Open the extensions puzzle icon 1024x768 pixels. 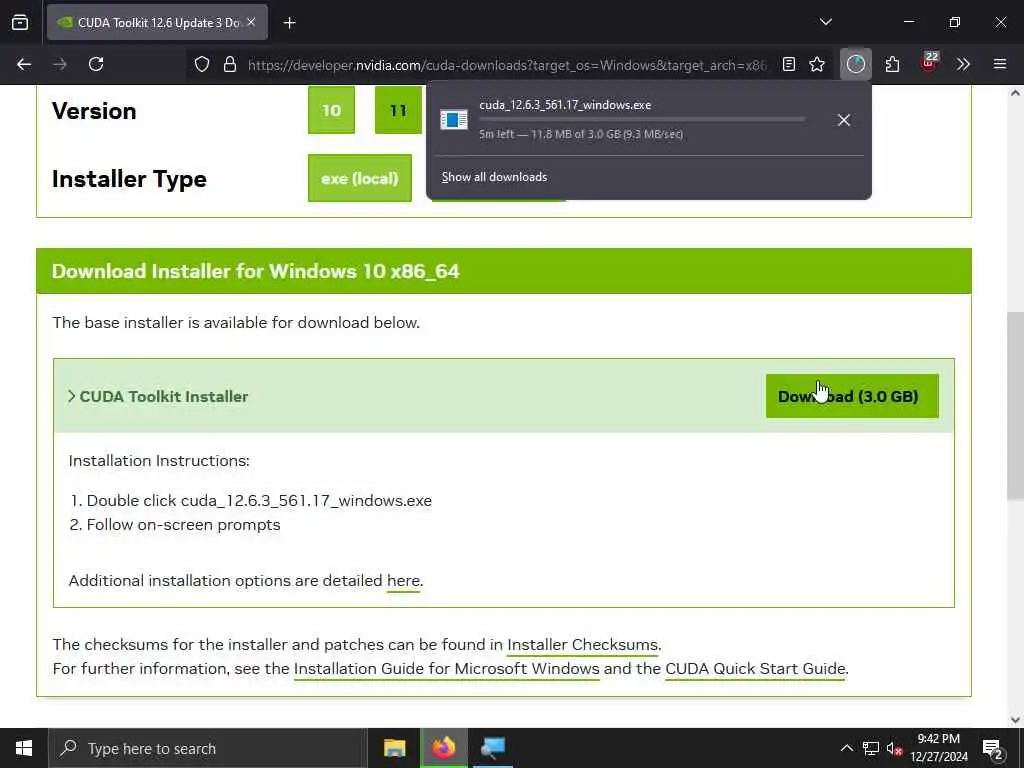(892, 64)
